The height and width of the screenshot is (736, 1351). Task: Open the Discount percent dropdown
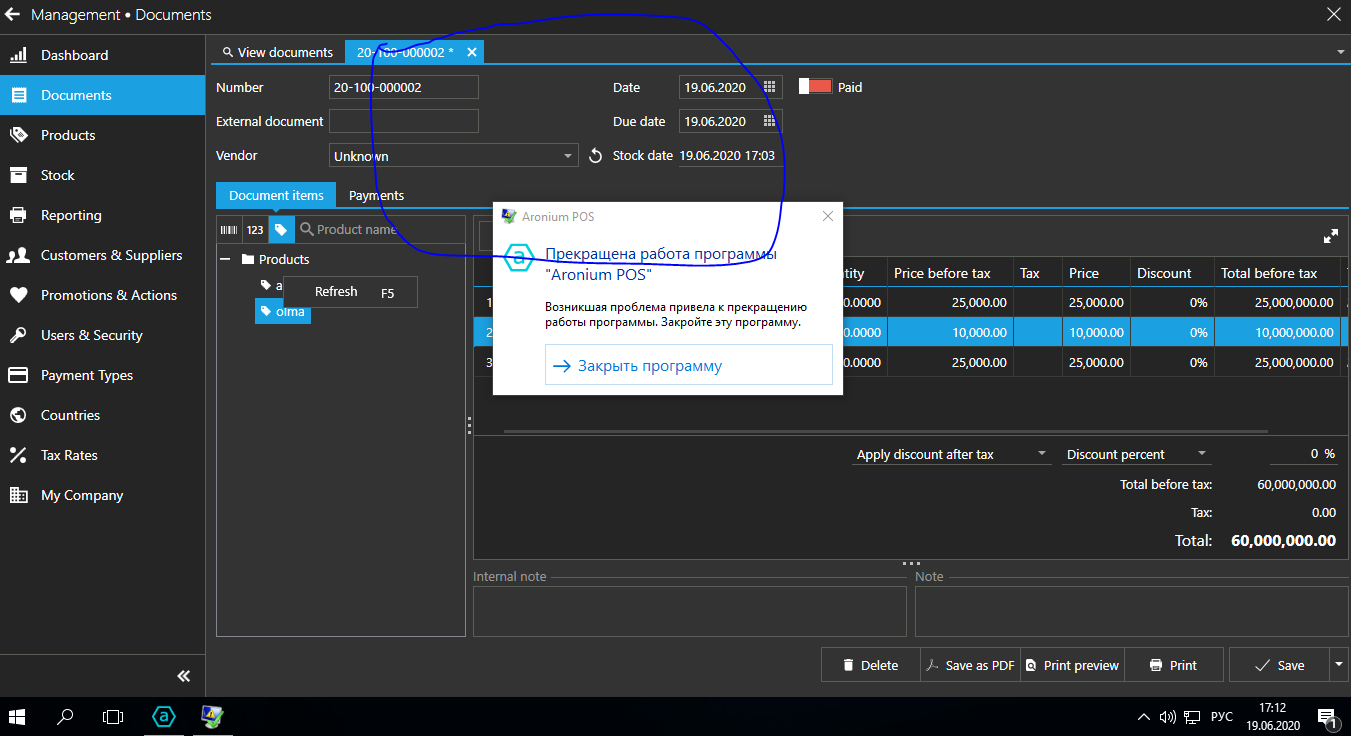[1201, 454]
